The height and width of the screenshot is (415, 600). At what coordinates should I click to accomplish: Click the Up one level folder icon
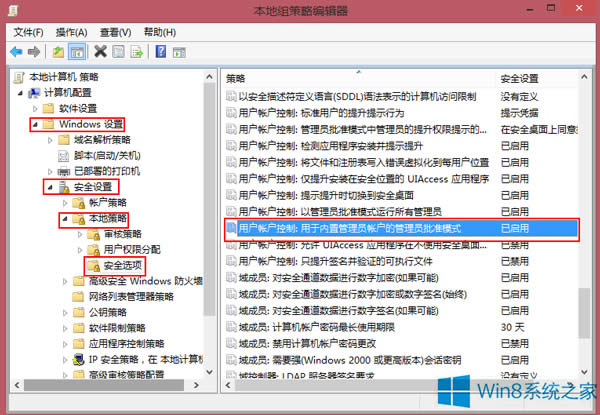(x=58, y=52)
